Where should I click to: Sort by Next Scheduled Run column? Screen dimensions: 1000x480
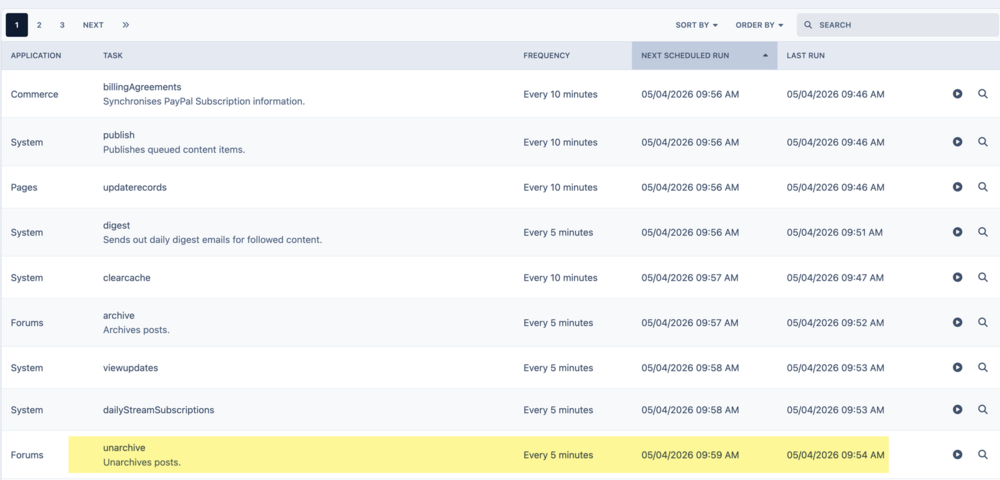click(704, 55)
